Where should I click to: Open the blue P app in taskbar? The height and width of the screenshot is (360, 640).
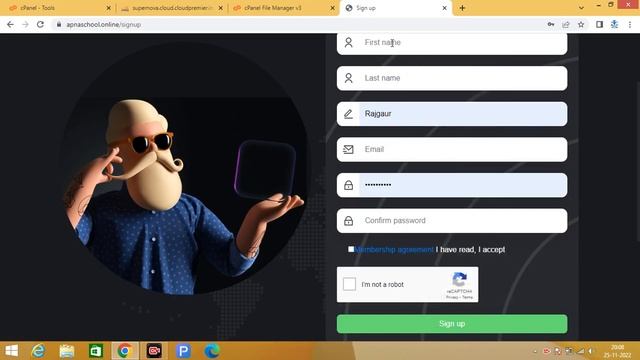point(183,351)
